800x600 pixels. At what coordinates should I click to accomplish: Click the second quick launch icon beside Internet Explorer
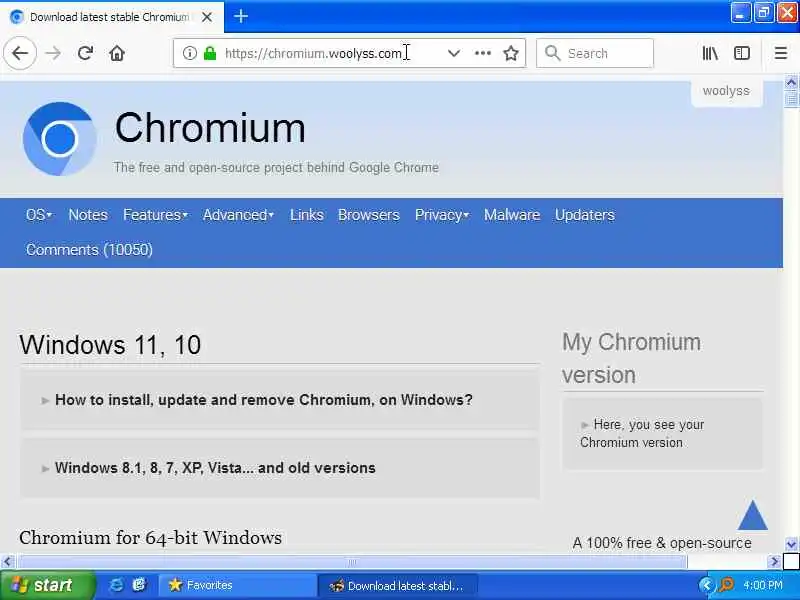[139, 585]
